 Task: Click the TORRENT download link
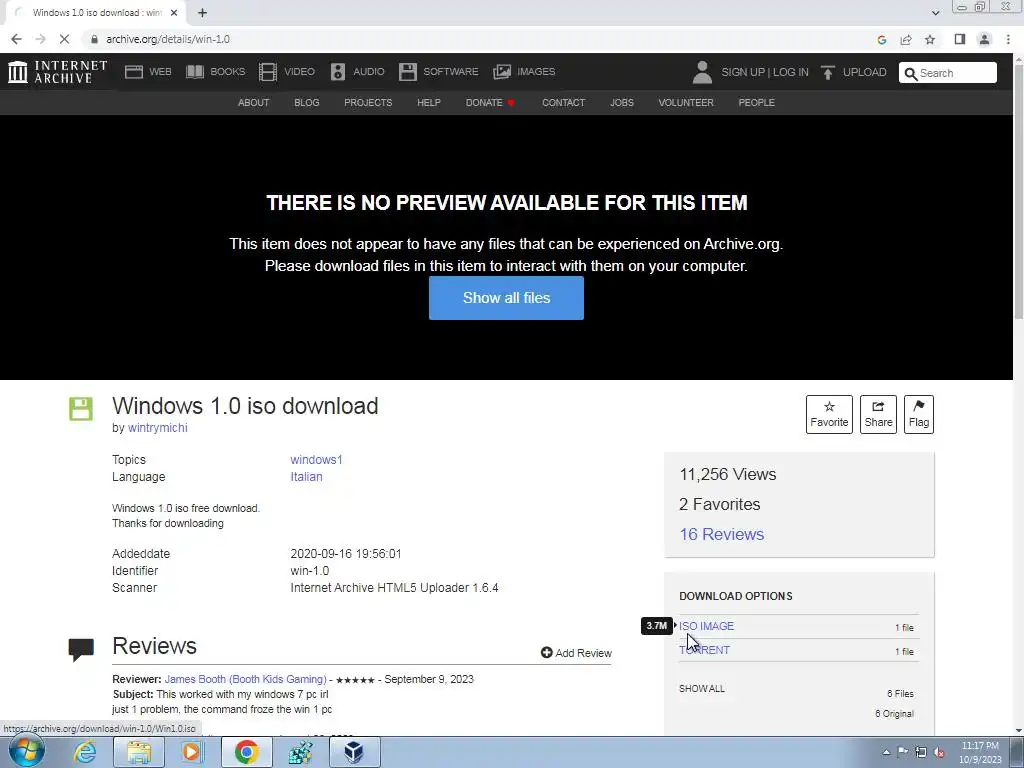coord(704,650)
